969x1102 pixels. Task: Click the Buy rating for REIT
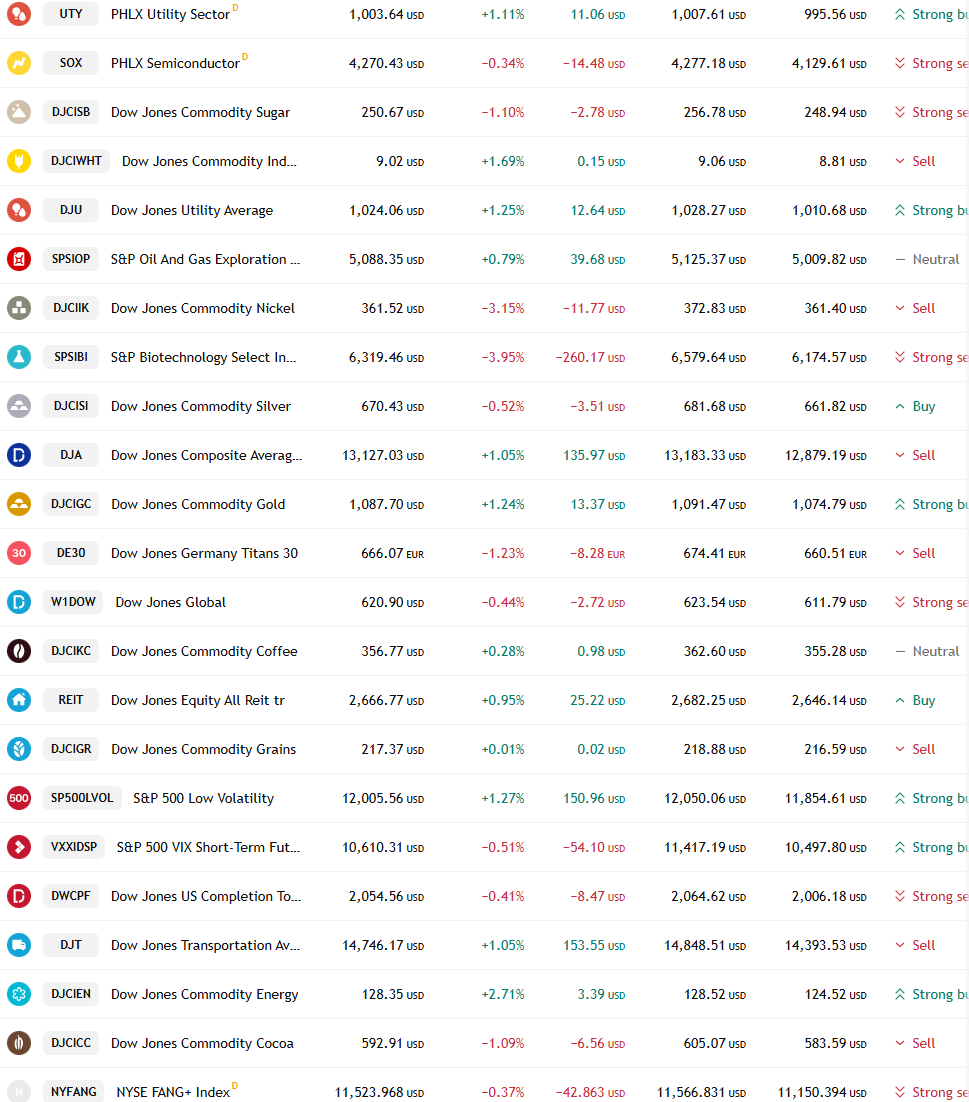click(x=916, y=701)
